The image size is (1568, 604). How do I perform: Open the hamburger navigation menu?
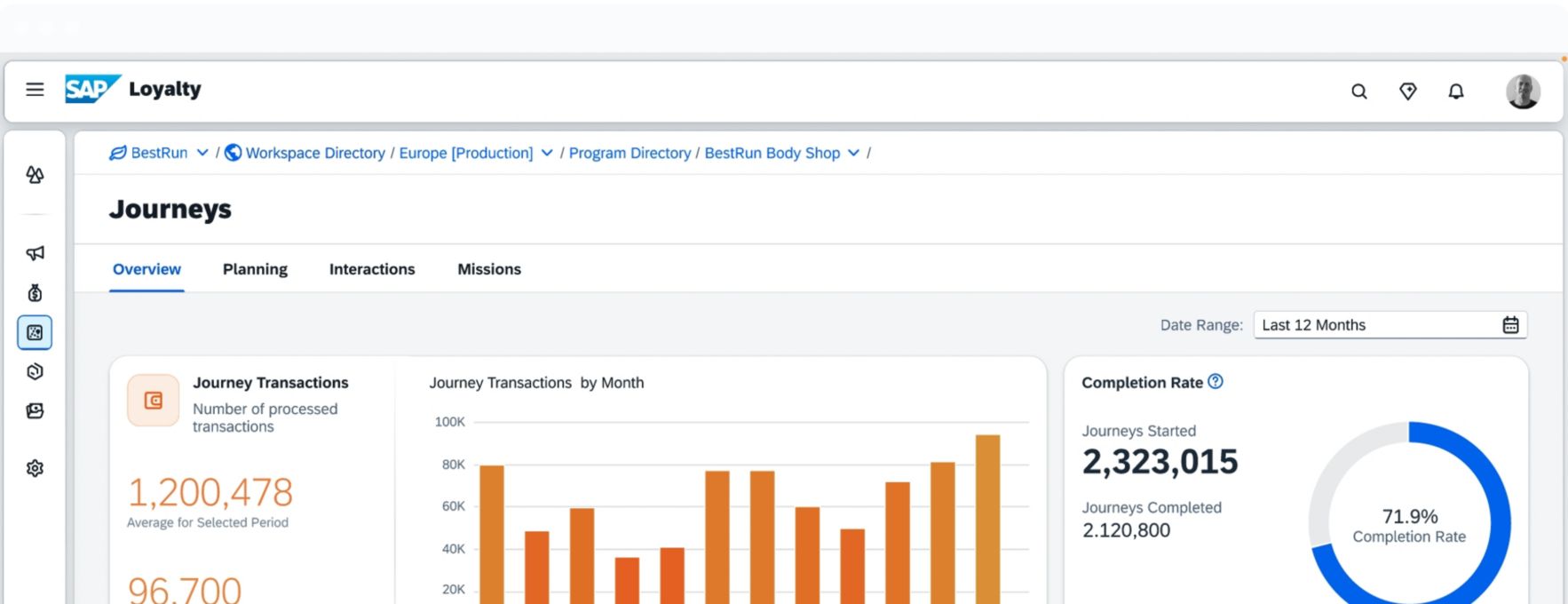click(35, 90)
